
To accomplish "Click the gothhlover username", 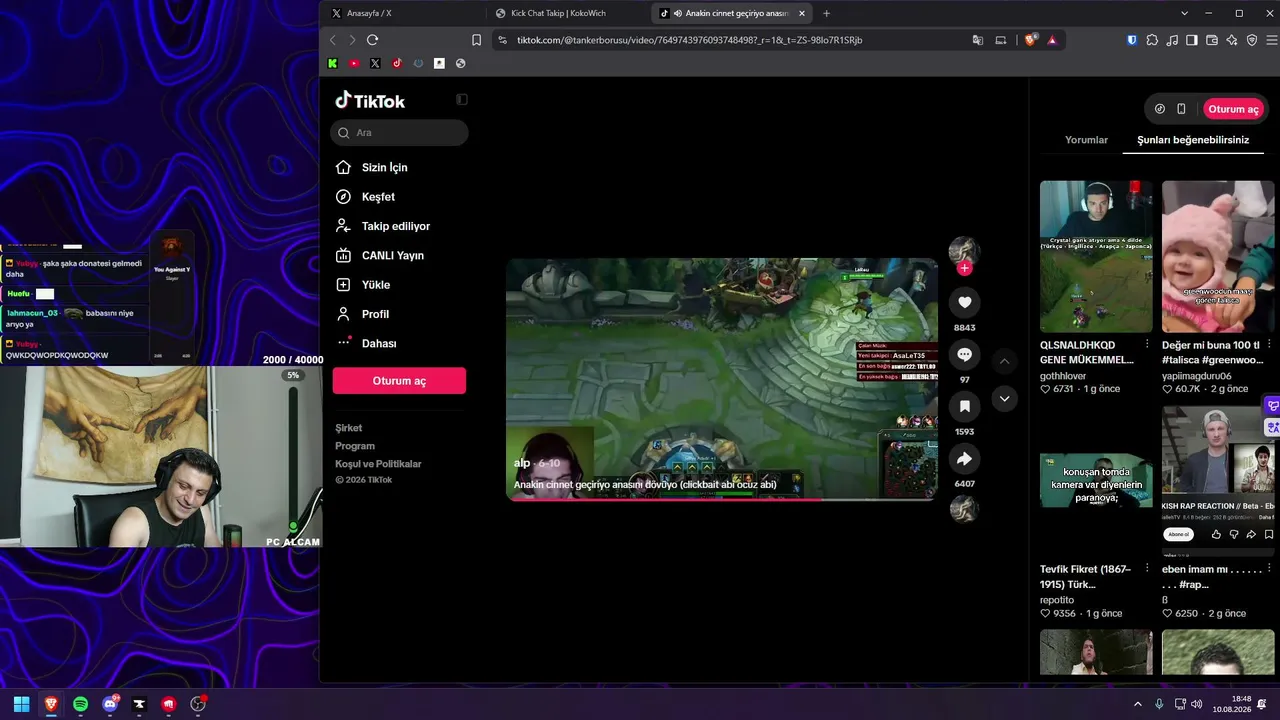I will click(1063, 376).
